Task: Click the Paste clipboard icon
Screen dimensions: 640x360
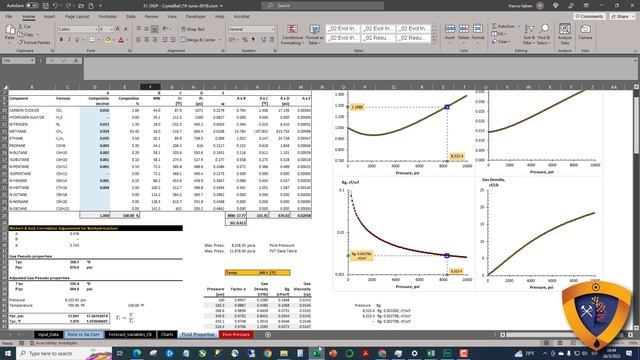Action: point(10,30)
